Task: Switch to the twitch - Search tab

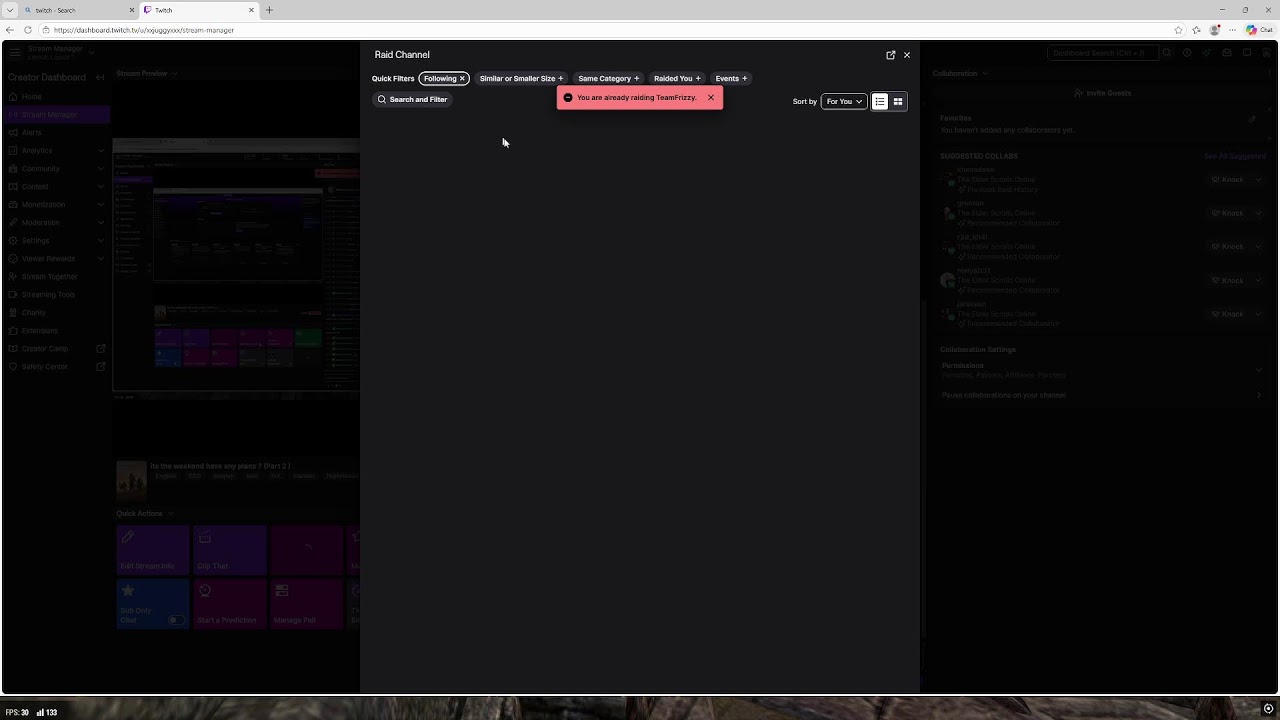Action: (x=78, y=10)
